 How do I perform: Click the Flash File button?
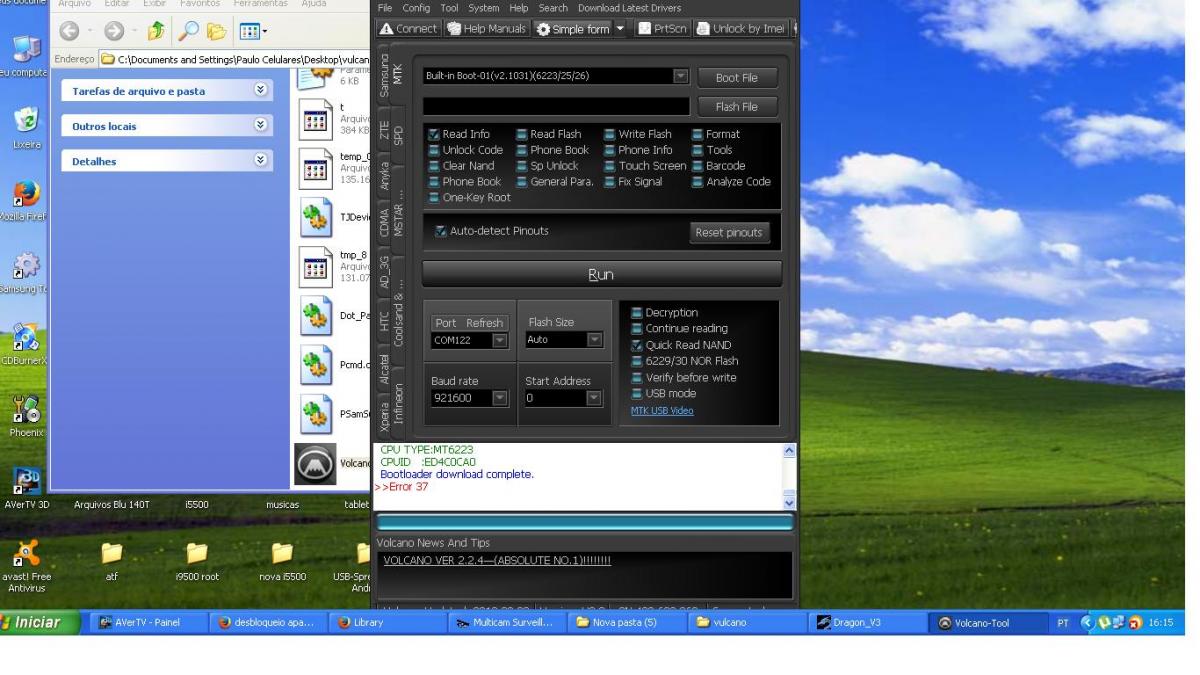(737, 107)
